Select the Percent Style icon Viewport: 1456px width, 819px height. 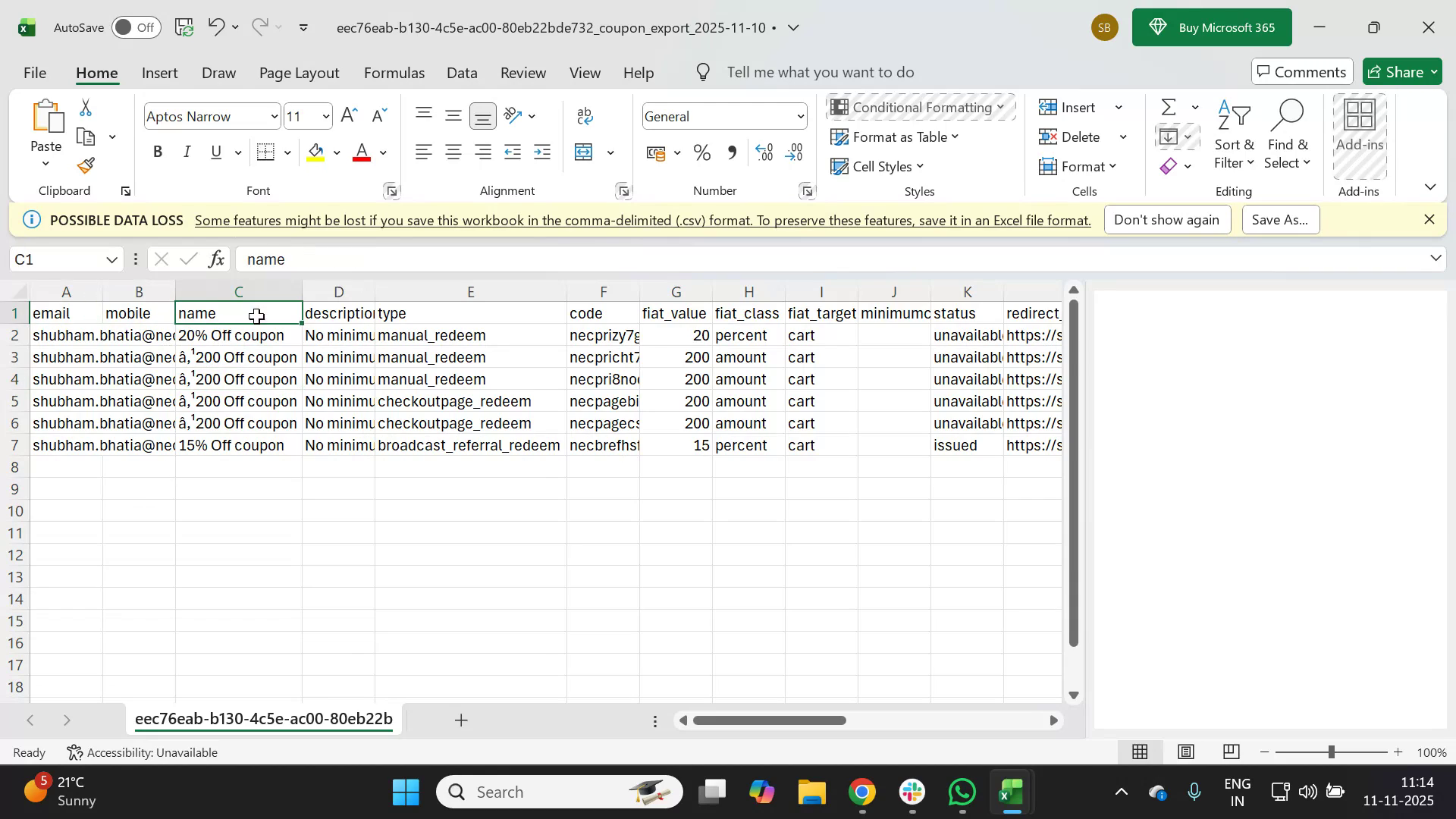point(701,152)
